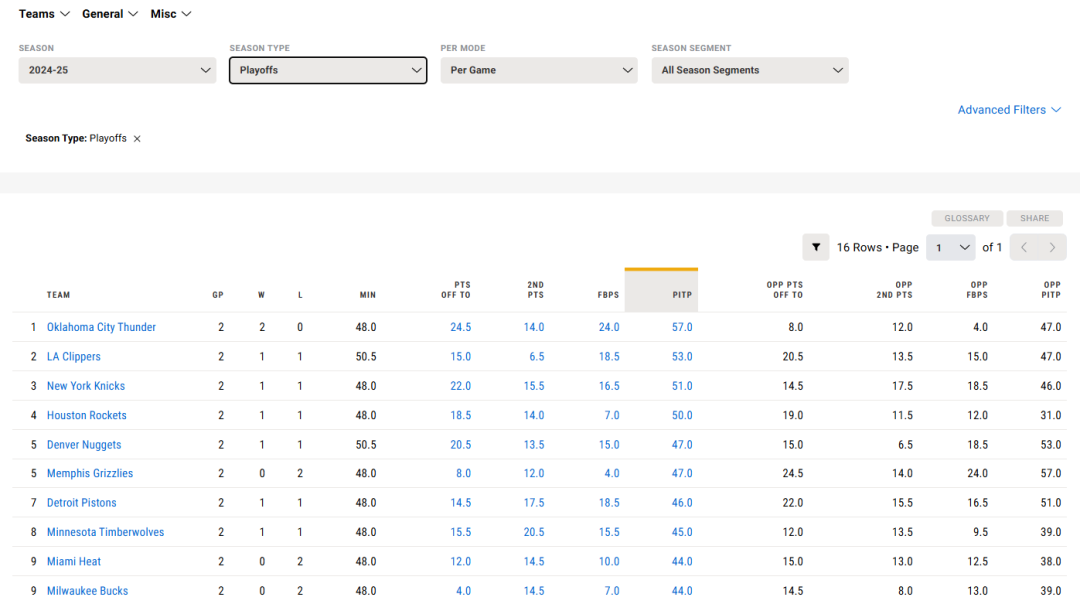Open the General menu
Viewport: 1080px width, 604px height.
click(110, 14)
